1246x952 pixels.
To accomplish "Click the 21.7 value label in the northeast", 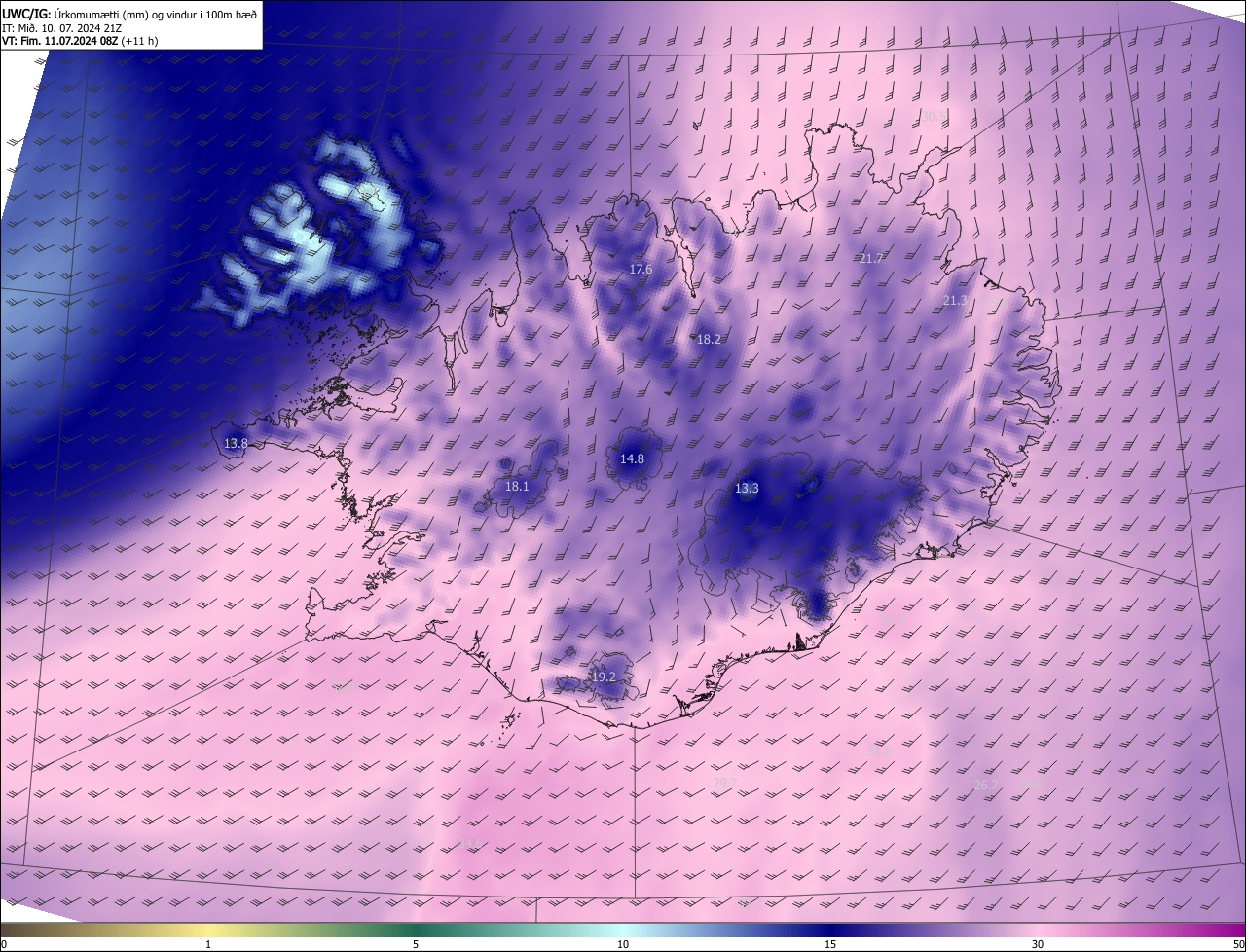I will pyautogui.click(x=870, y=259).
